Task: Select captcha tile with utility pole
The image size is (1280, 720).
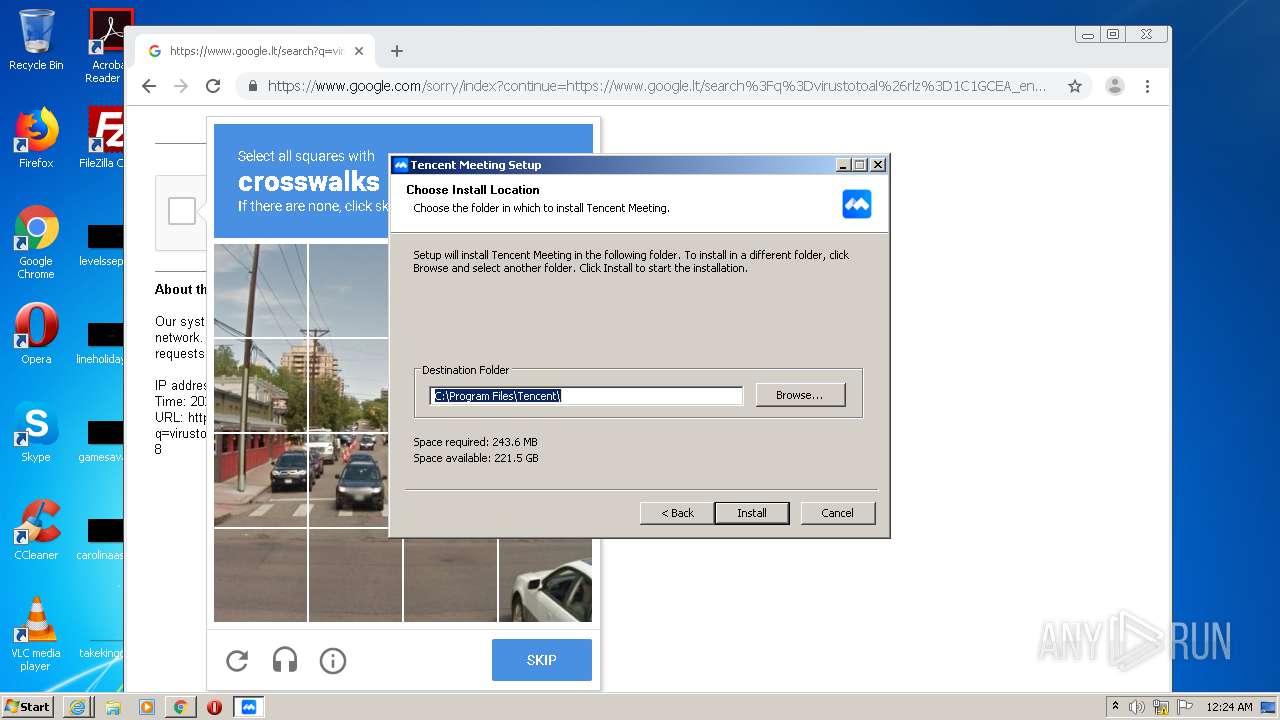Action: tap(260, 290)
